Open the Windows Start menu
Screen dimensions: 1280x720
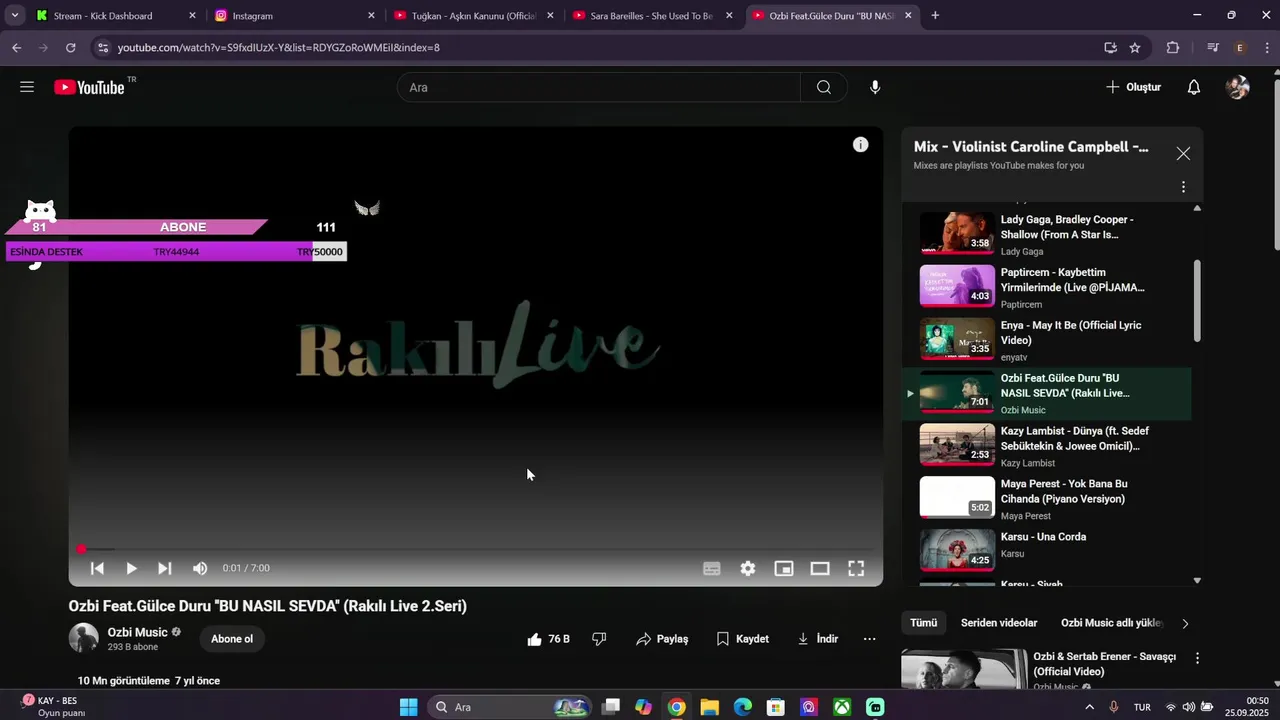click(408, 707)
